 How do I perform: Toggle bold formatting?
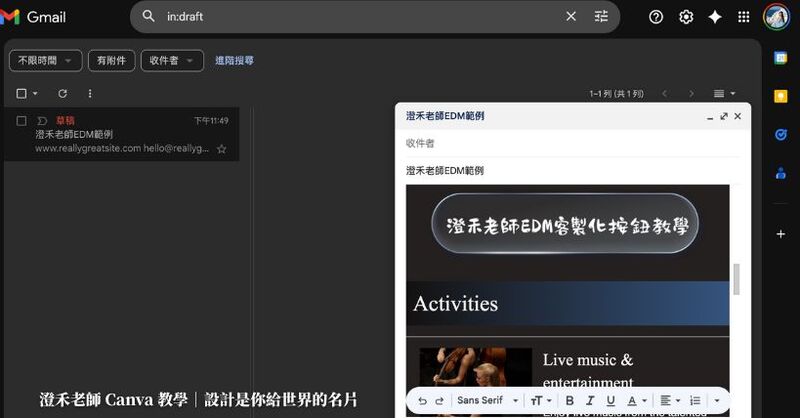(570, 401)
